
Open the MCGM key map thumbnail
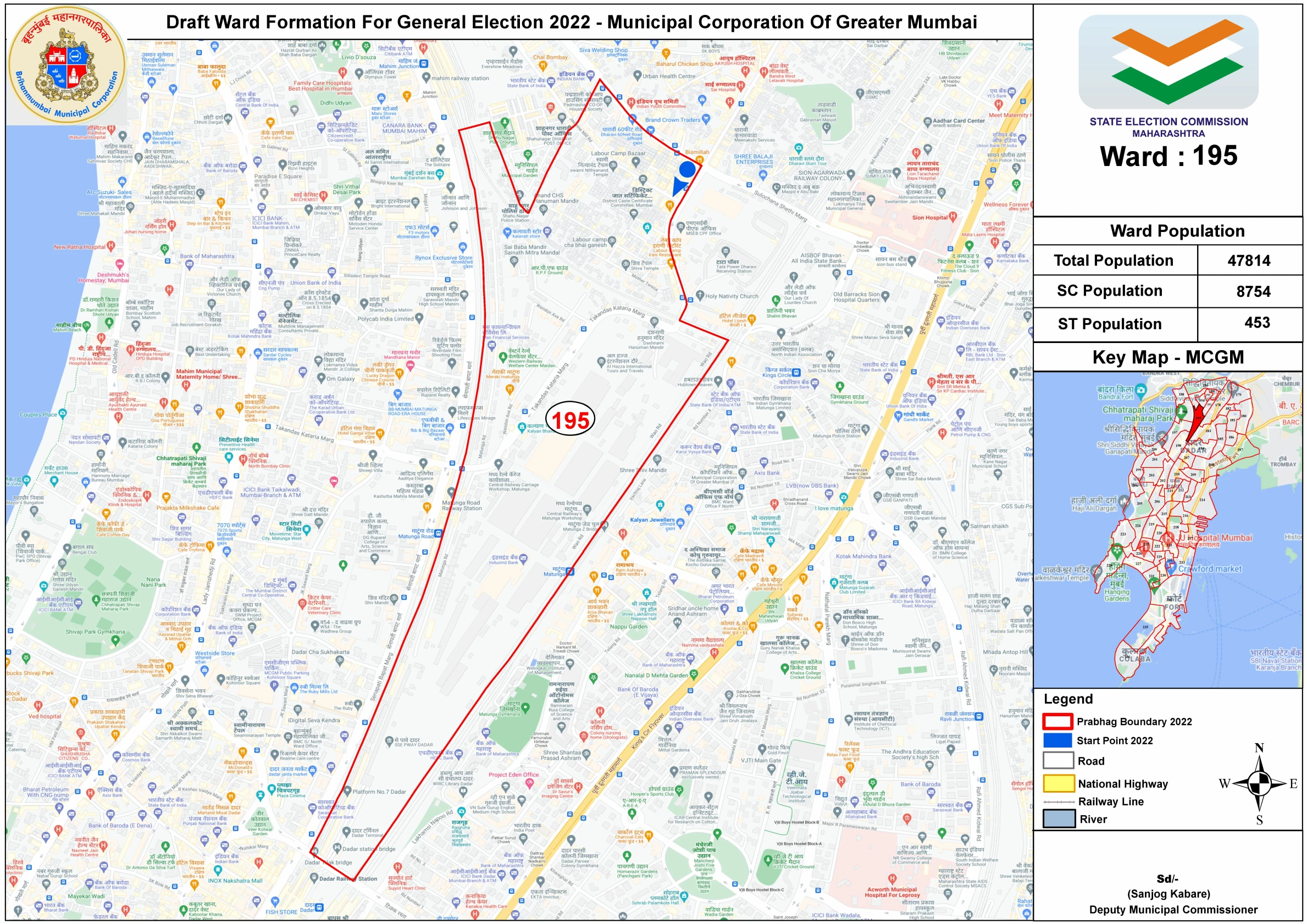click(1167, 529)
